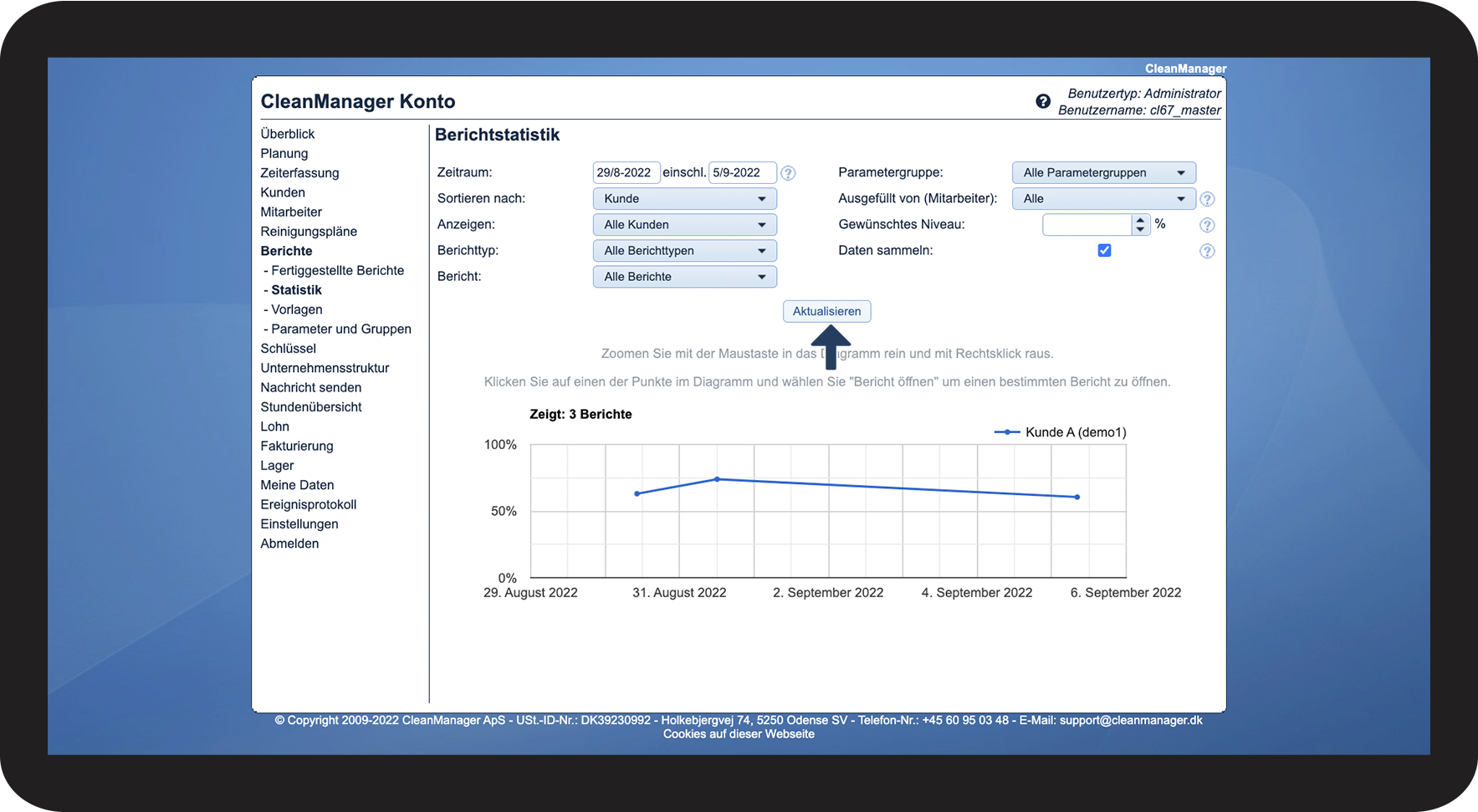1478x812 pixels.
Task: Open the Cookies auf dieser Webseite link
Action: tap(739, 734)
